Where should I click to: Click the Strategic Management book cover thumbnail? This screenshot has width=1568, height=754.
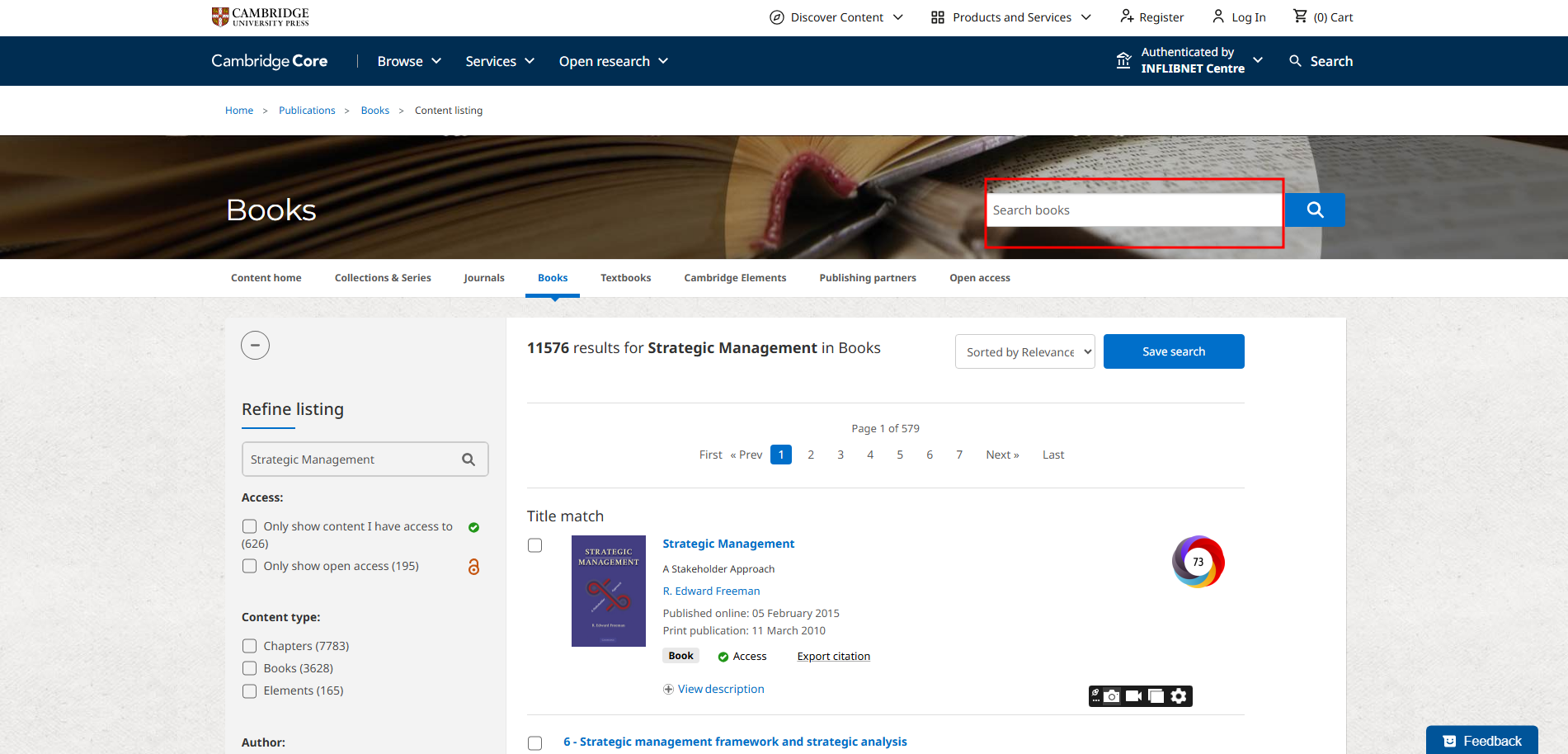(x=609, y=591)
